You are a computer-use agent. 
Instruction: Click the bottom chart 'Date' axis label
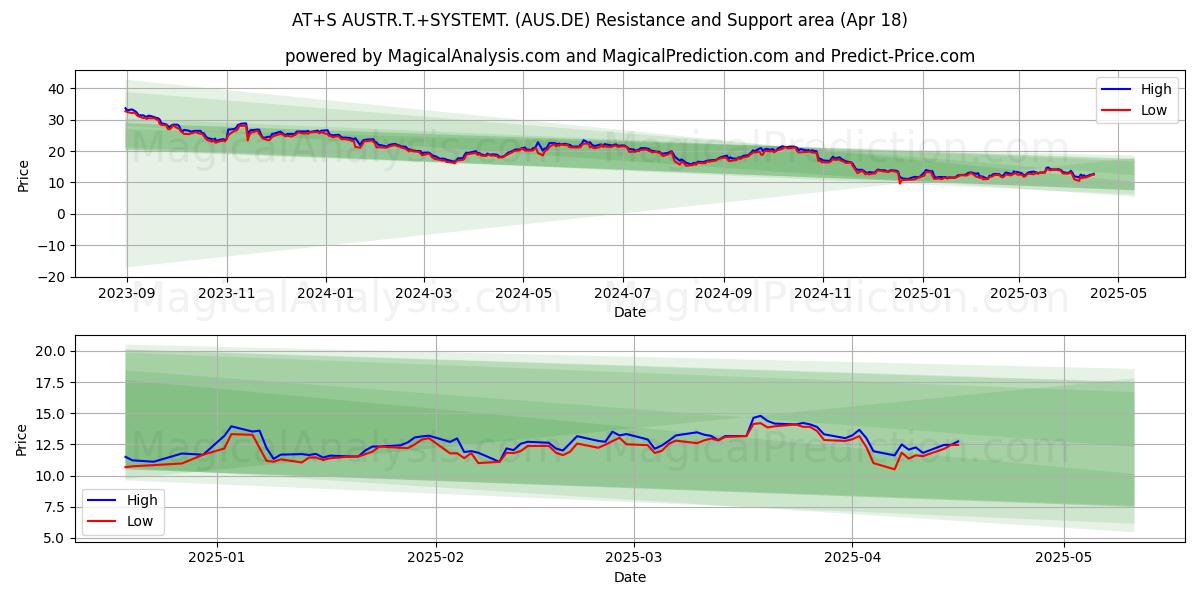pos(630,577)
